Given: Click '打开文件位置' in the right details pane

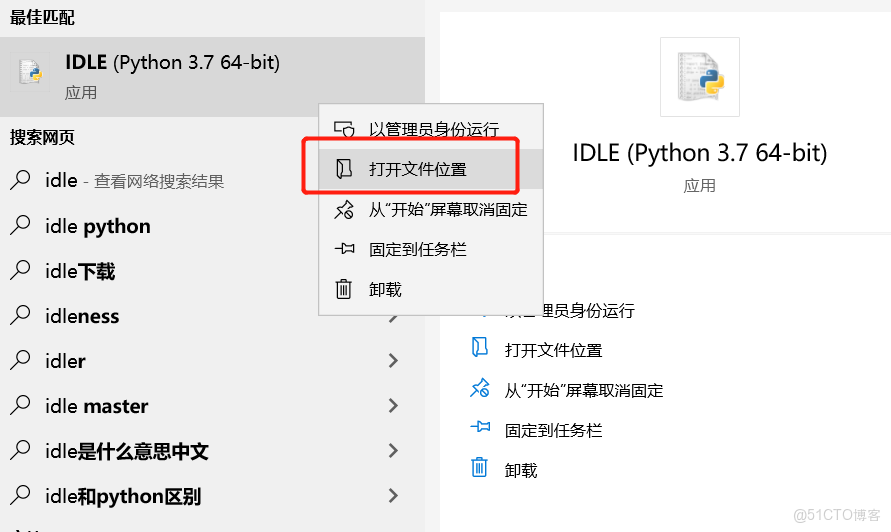Looking at the screenshot, I should pos(553,350).
